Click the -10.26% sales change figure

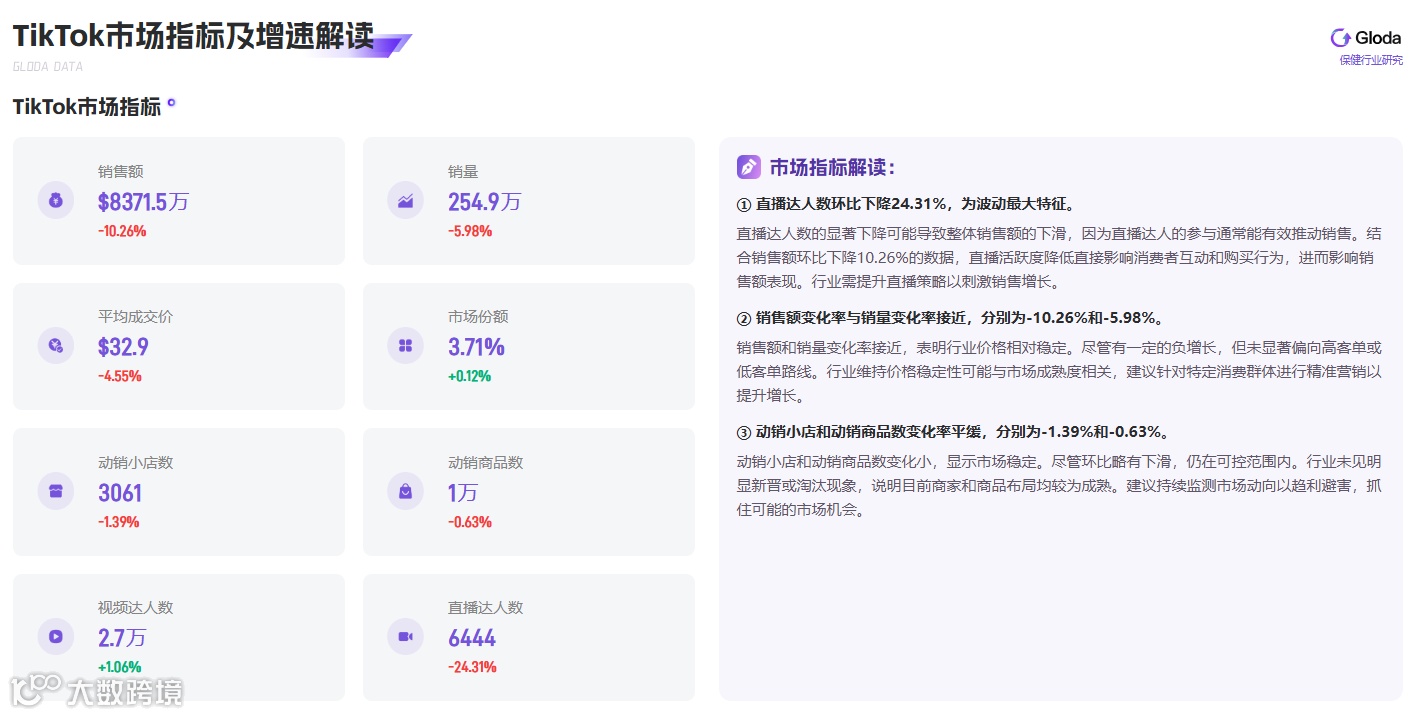122,231
